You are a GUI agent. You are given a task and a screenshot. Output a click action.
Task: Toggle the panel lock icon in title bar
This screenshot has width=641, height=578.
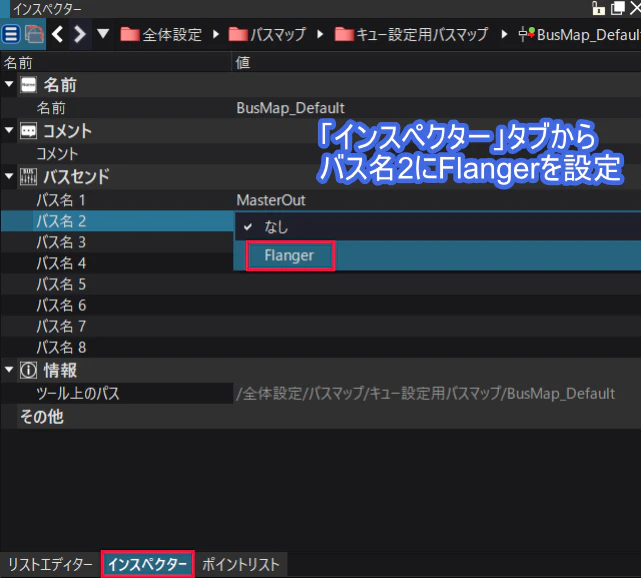pos(598,7)
